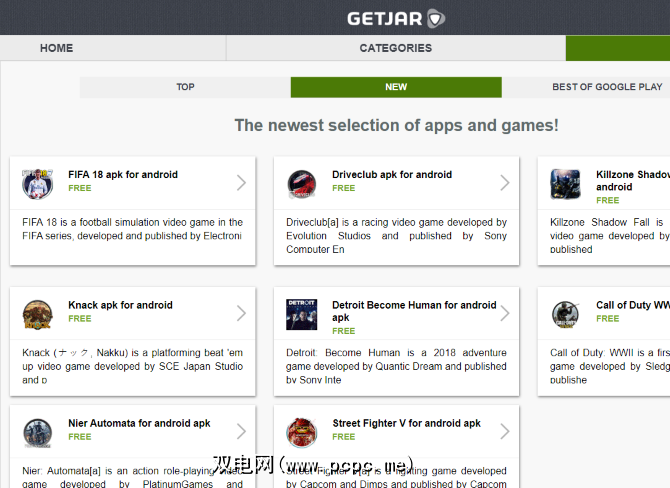This screenshot has width=670, height=488.
Task: Click FREE label under Call of Duty
Action: tap(608, 318)
